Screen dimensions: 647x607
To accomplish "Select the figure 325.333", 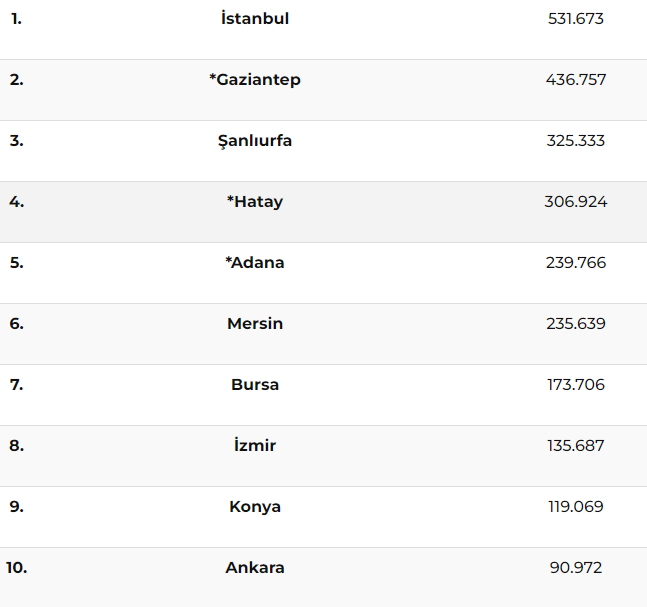I will point(576,141).
